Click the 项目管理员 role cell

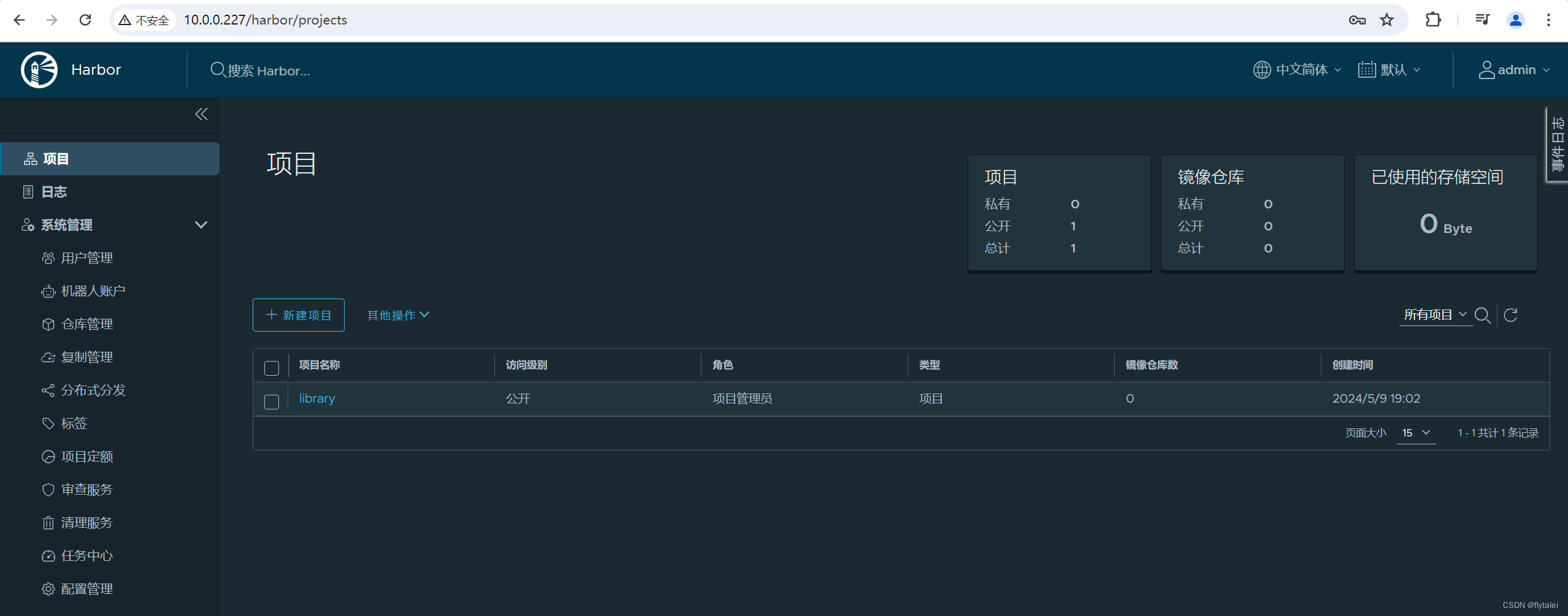point(742,398)
